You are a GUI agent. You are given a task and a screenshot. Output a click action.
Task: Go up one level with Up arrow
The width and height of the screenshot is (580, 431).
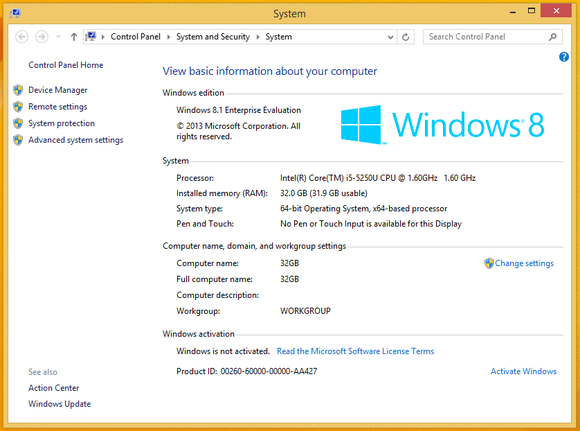(x=74, y=37)
